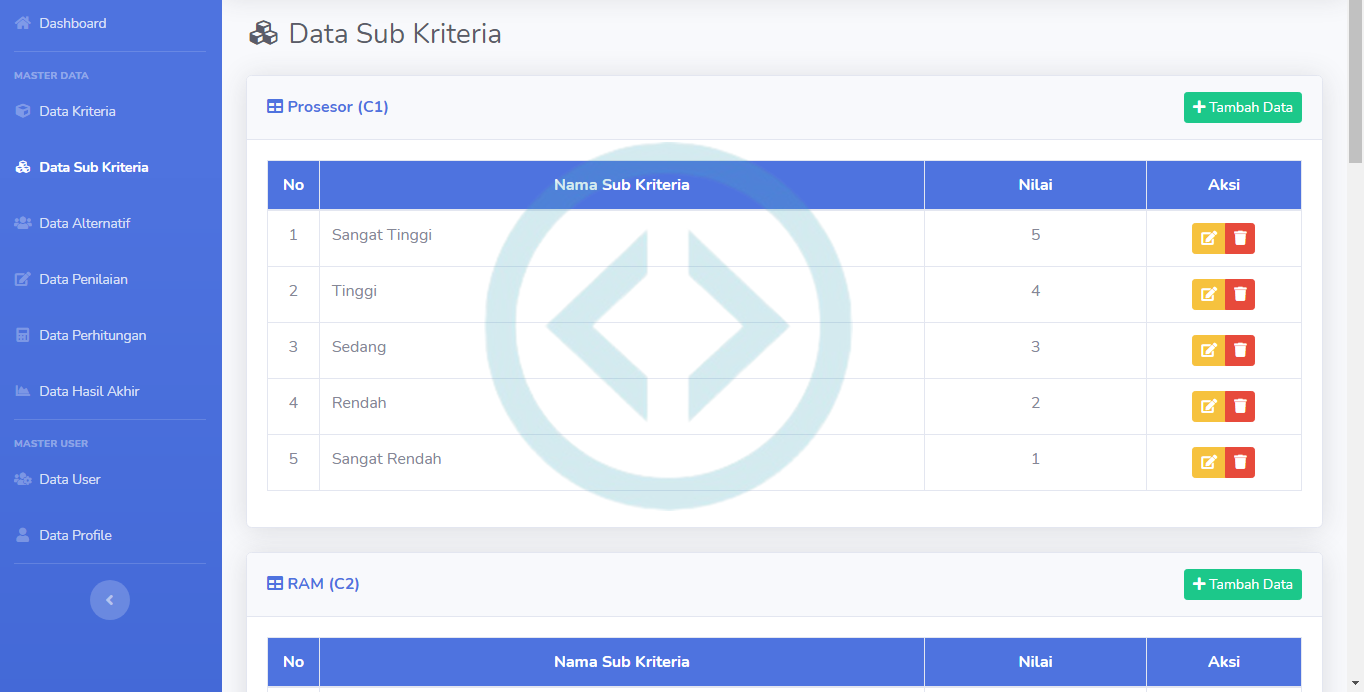
Task: Trash the Tinggi sub kriteria row
Action: tap(1240, 294)
